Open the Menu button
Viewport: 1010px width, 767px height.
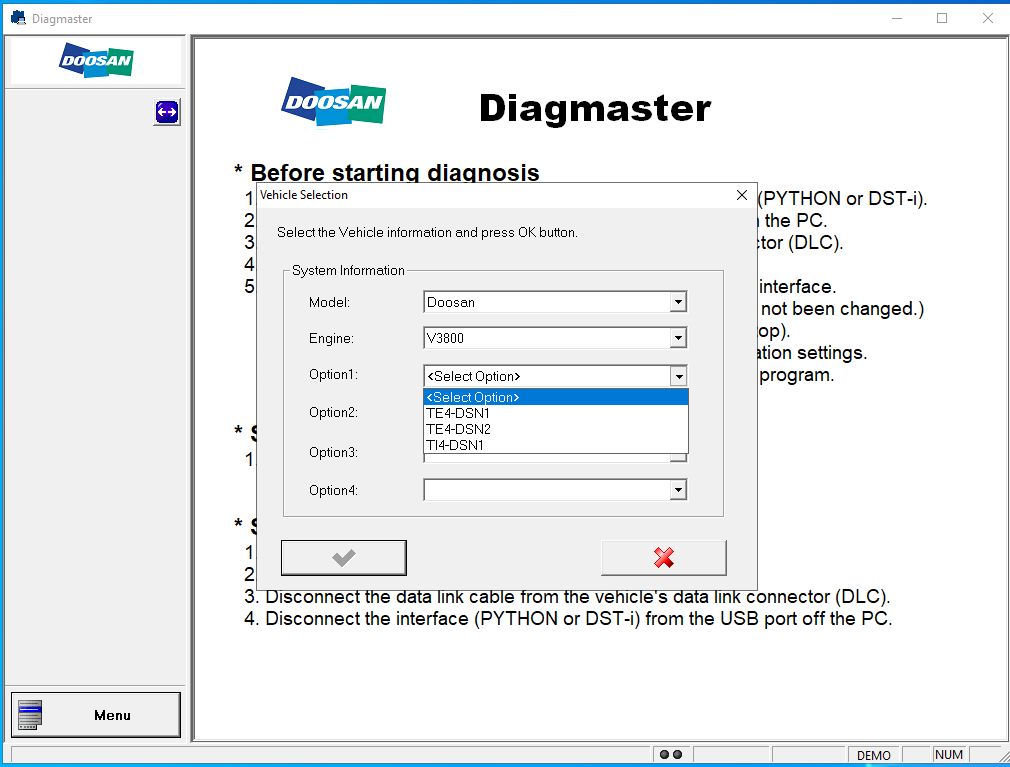tap(96, 715)
